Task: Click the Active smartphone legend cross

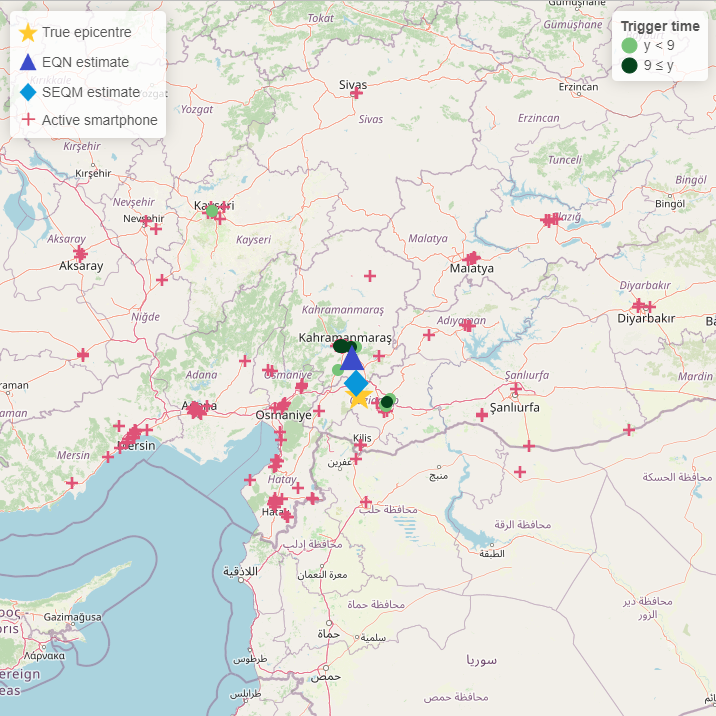Action: click(28, 120)
